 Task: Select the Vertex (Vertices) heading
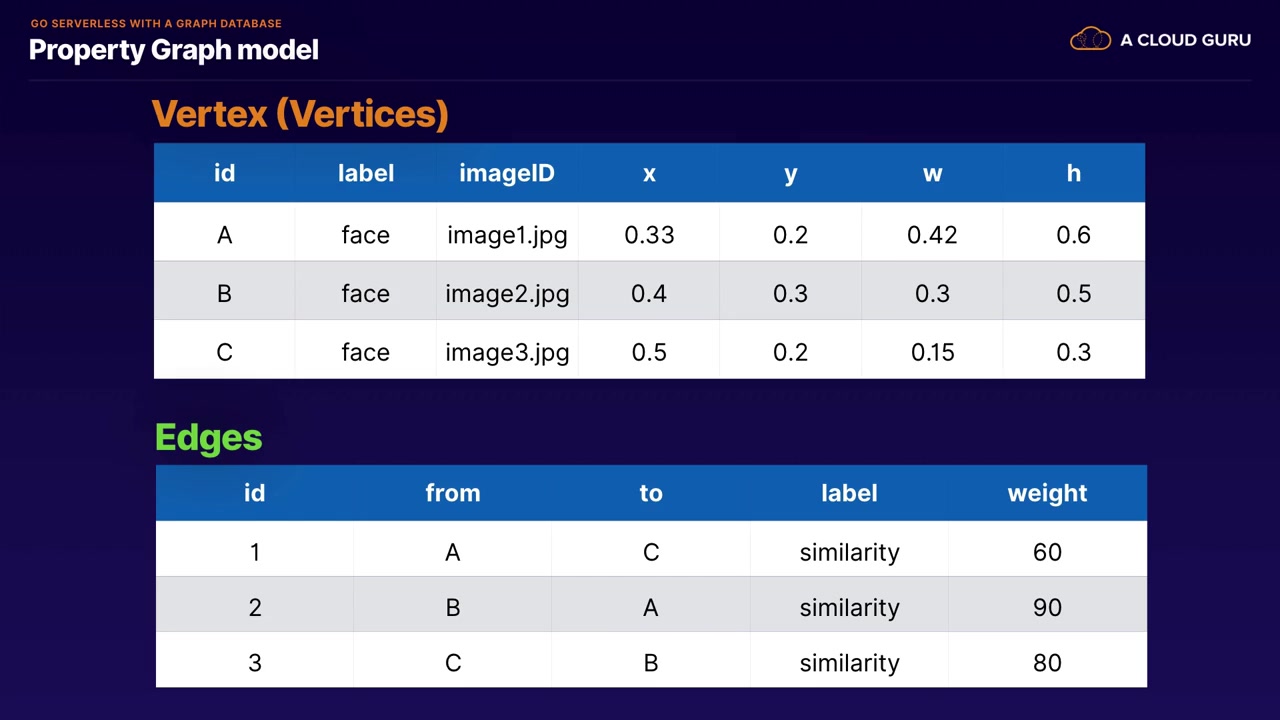[300, 114]
